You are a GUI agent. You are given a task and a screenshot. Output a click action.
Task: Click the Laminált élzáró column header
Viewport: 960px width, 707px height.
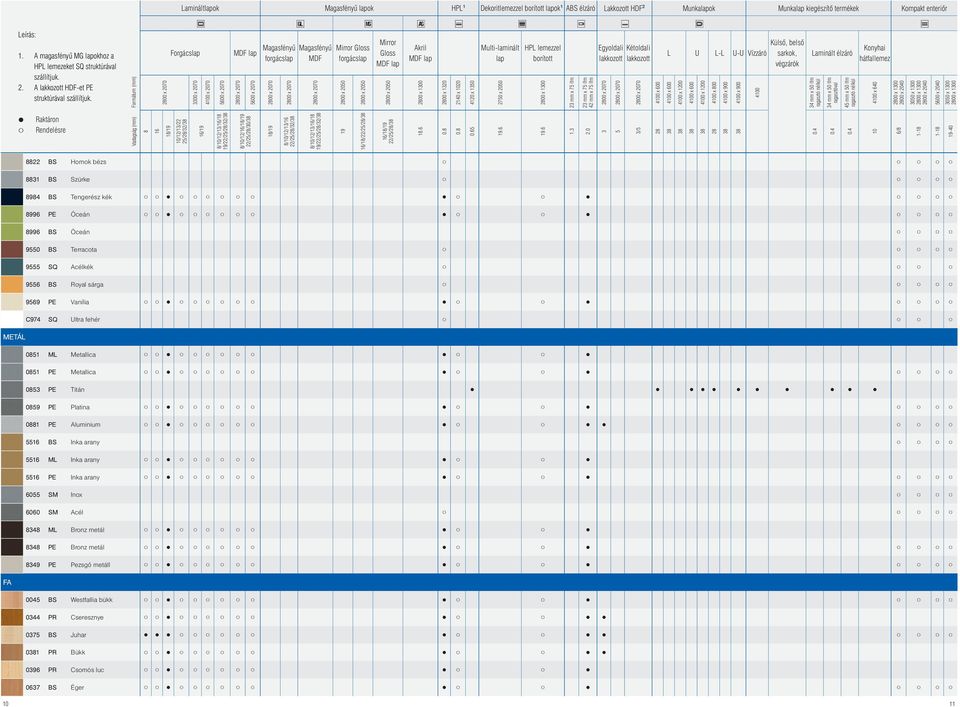831,53
